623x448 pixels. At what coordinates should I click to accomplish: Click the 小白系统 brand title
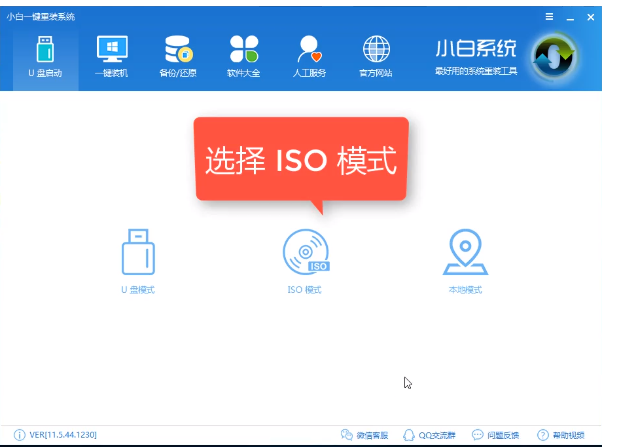476,48
